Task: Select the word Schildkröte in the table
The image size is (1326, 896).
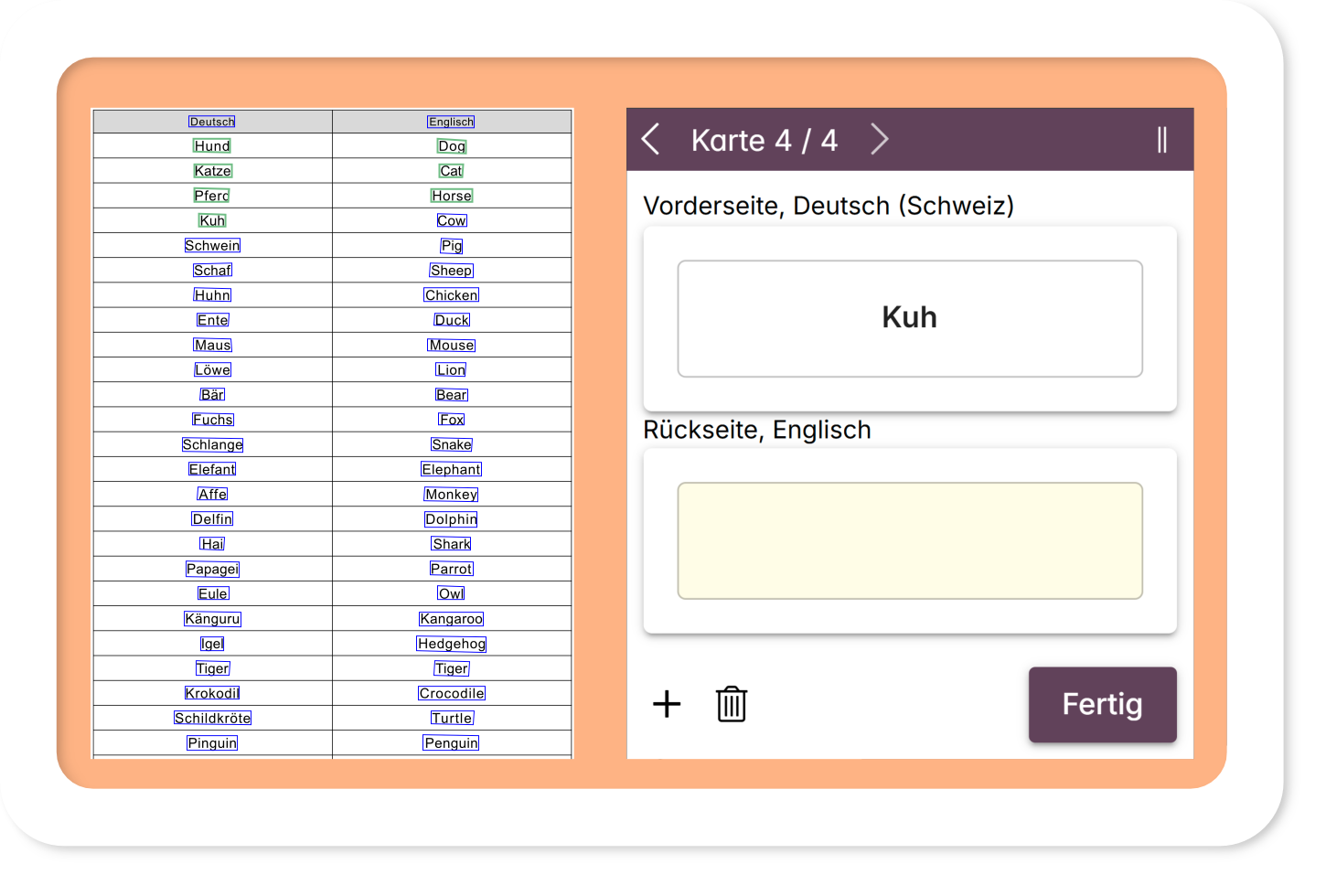Action: [x=212, y=718]
